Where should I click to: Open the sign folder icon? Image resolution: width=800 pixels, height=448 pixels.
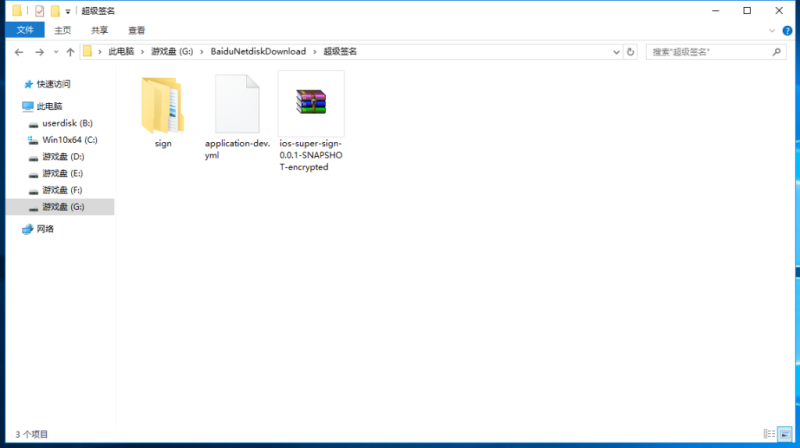click(x=162, y=105)
